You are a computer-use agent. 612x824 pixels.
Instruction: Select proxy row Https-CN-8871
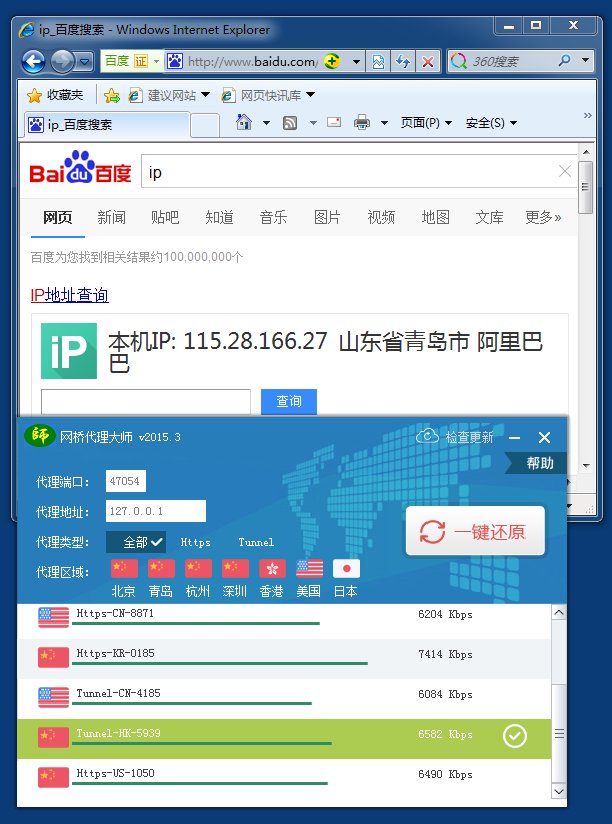(284, 619)
